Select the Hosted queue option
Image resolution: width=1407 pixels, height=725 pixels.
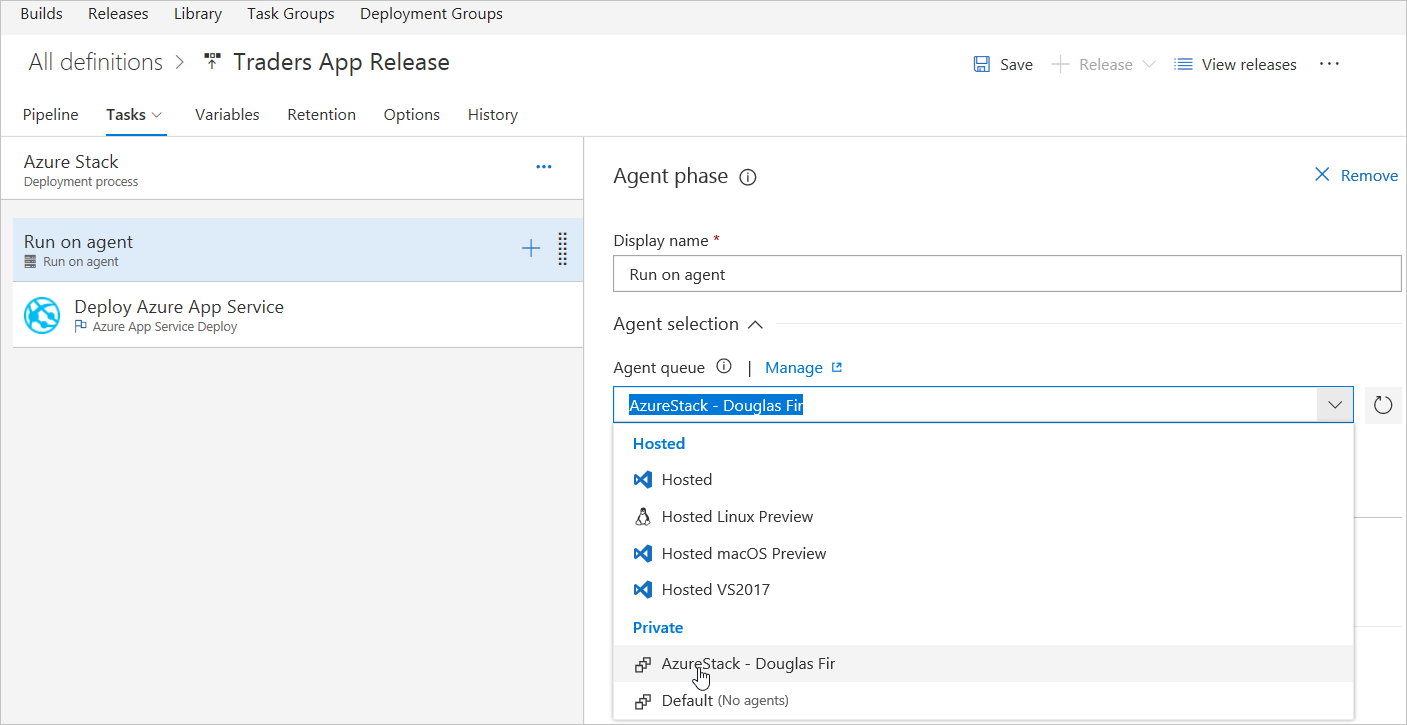click(983, 480)
